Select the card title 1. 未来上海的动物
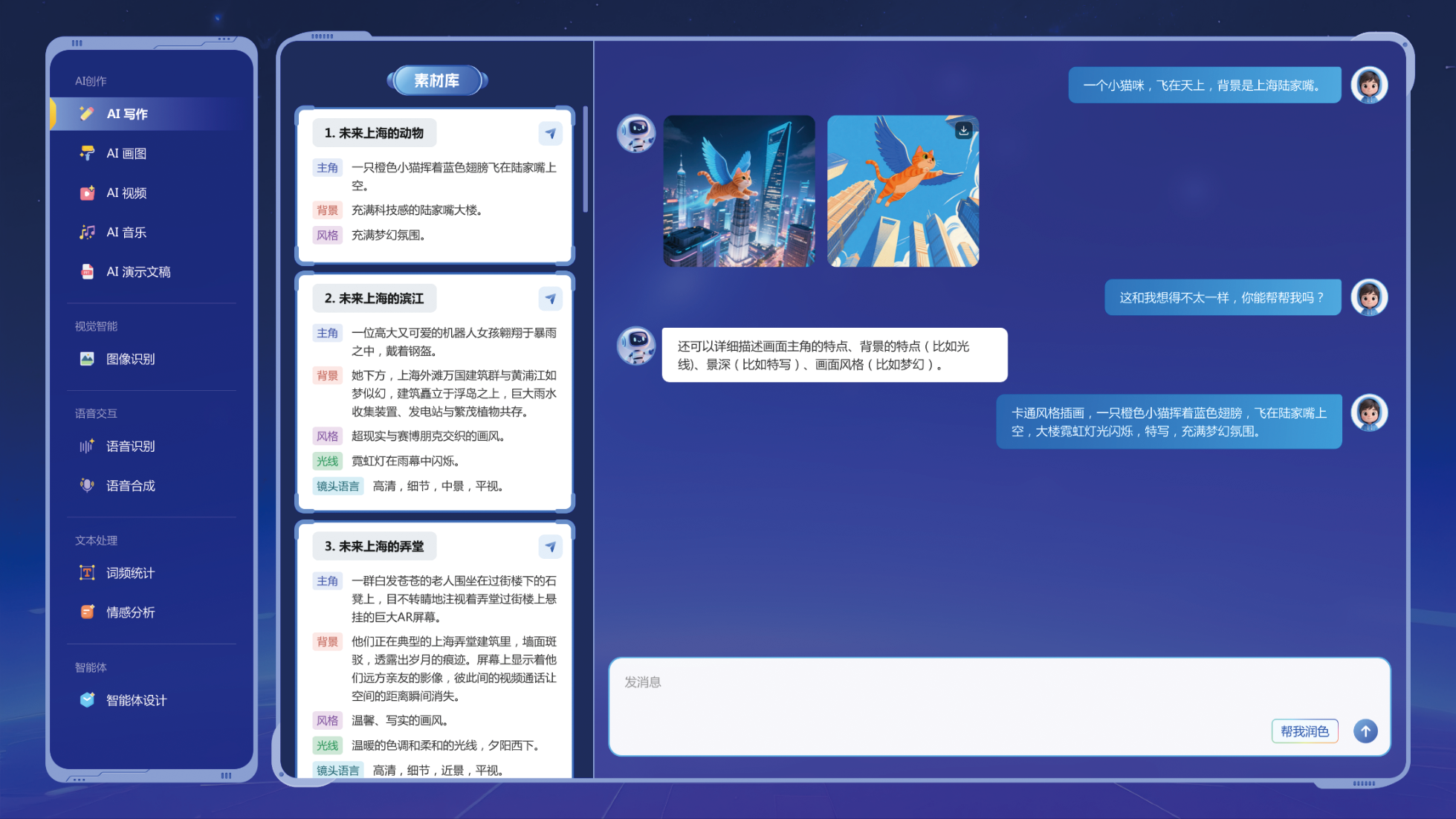 coord(374,133)
